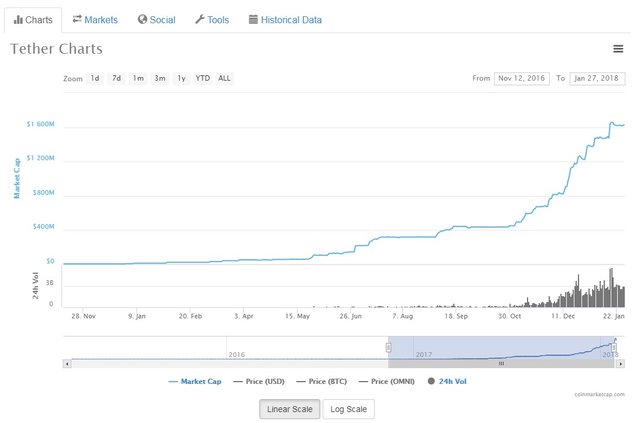Select Linear Scale
The height and width of the screenshot is (423, 640).
pos(290,409)
